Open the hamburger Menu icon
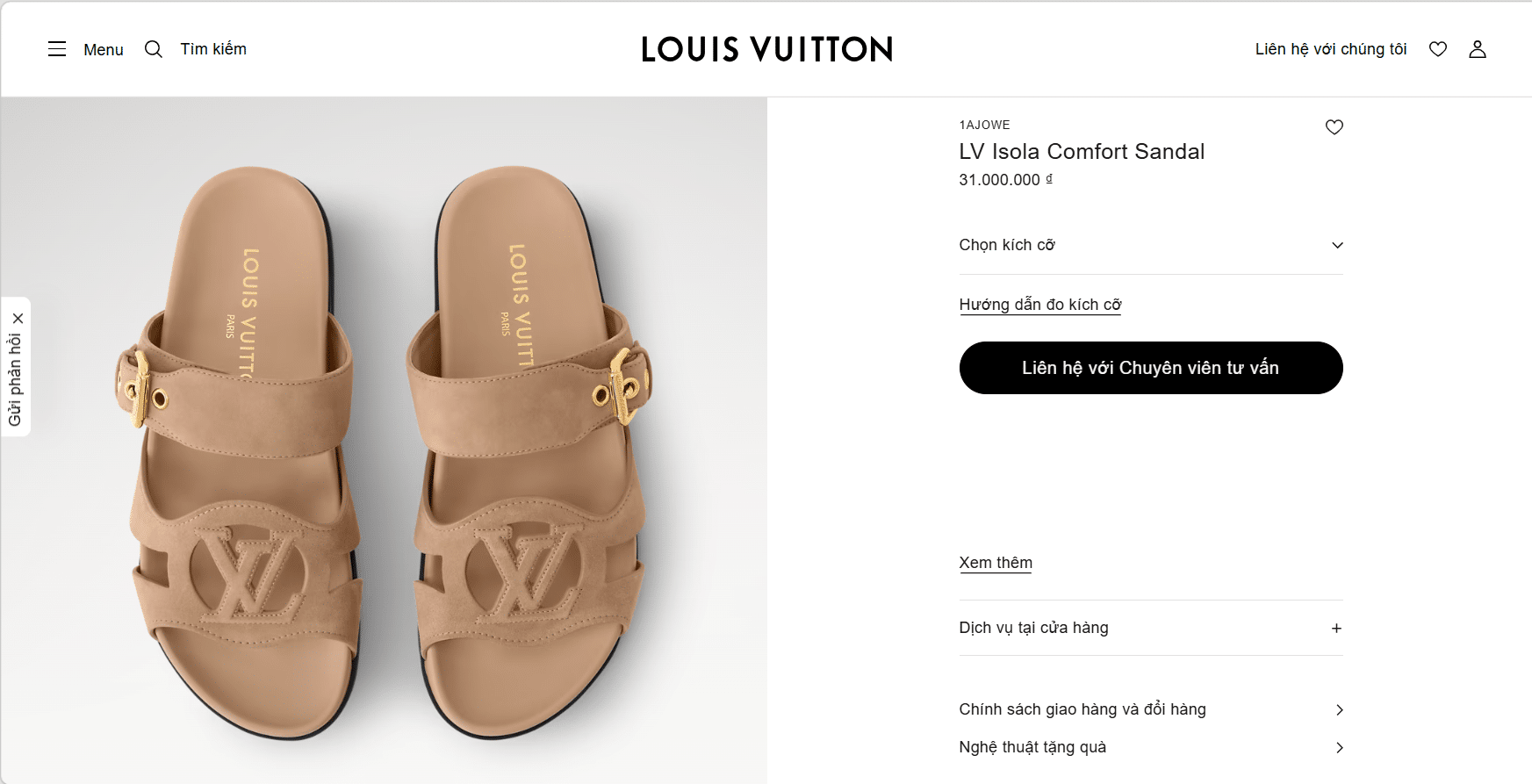The image size is (1532, 784). pyautogui.click(x=57, y=49)
